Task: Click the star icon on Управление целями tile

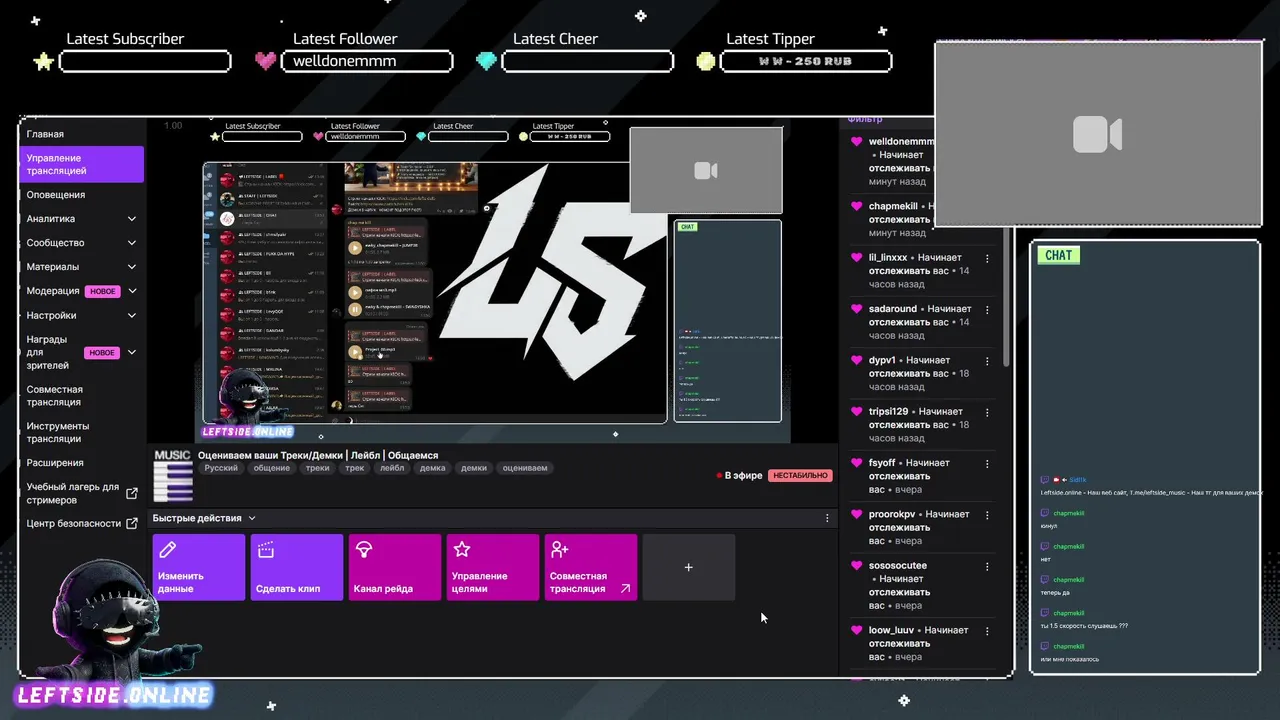Action: [x=462, y=549]
